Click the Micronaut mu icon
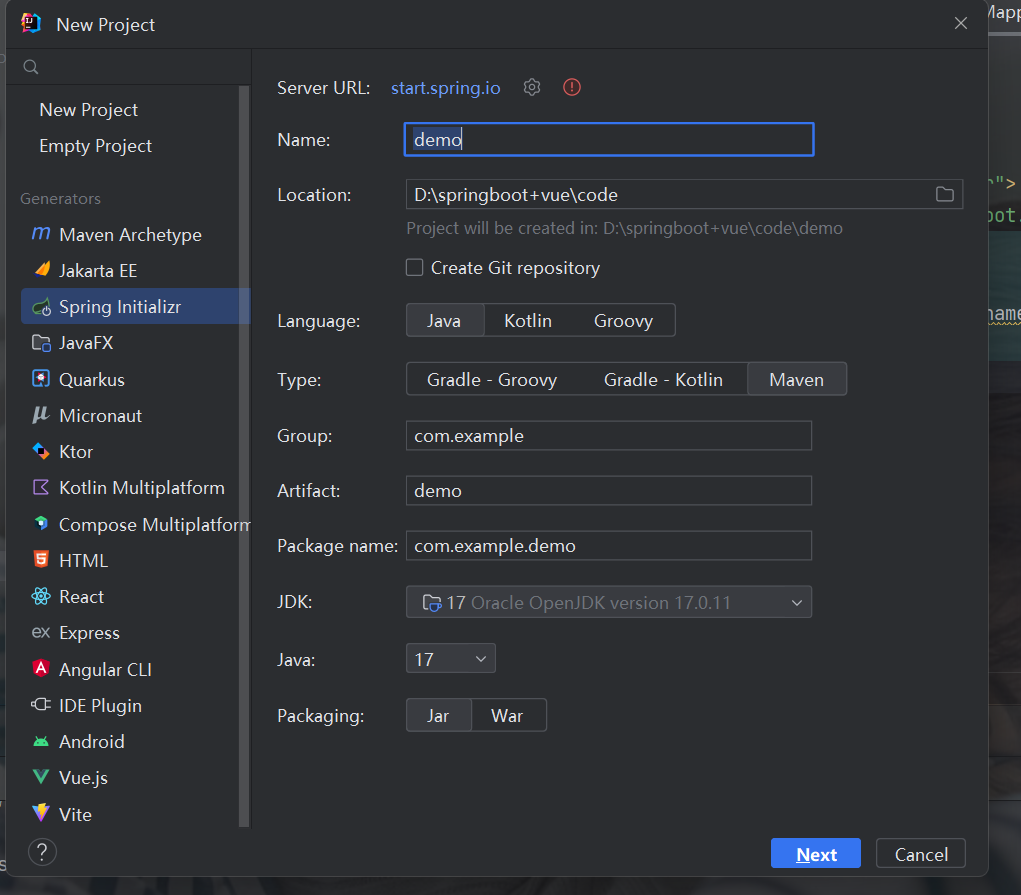The height and width of the screenshot is (895, 1021). 41,415
